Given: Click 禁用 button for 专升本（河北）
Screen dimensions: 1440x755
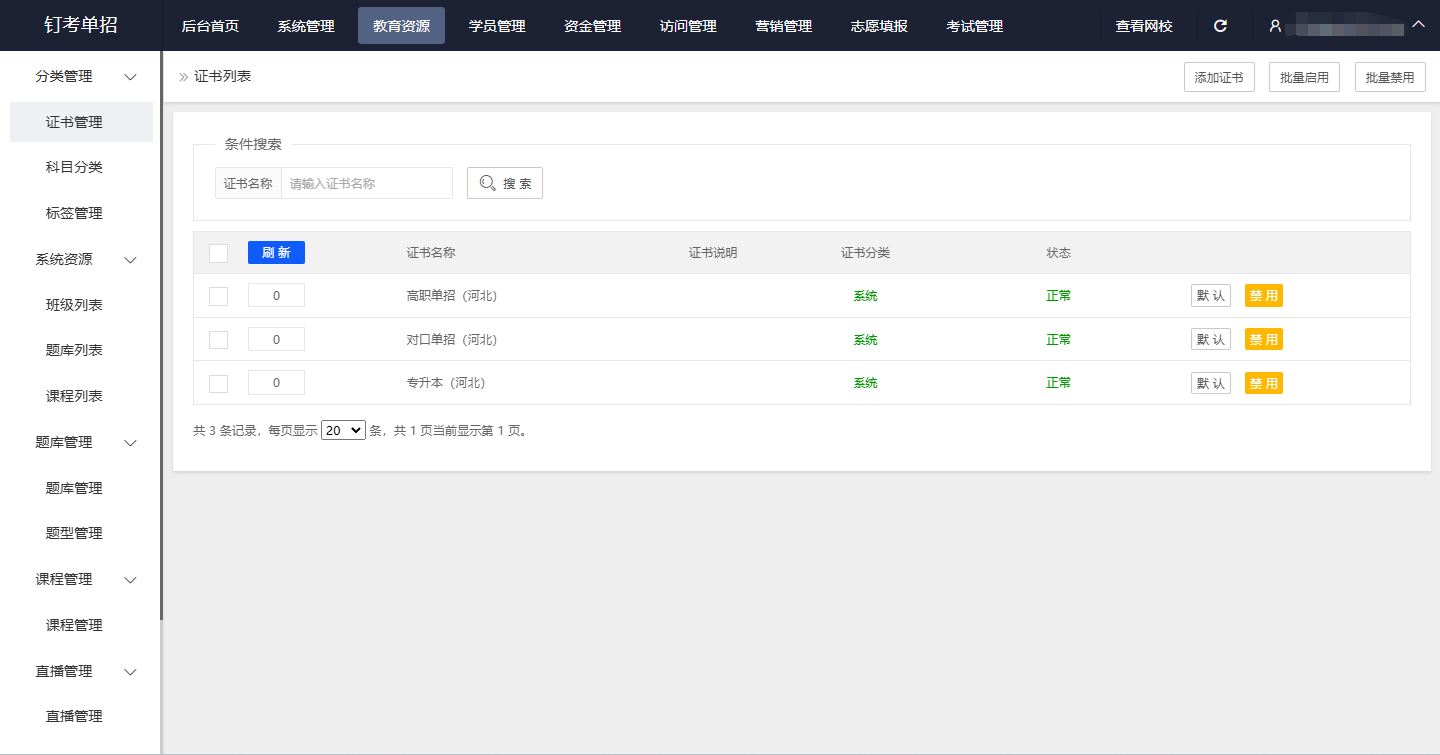Looking at the screenshot, I should point(1263,384).
